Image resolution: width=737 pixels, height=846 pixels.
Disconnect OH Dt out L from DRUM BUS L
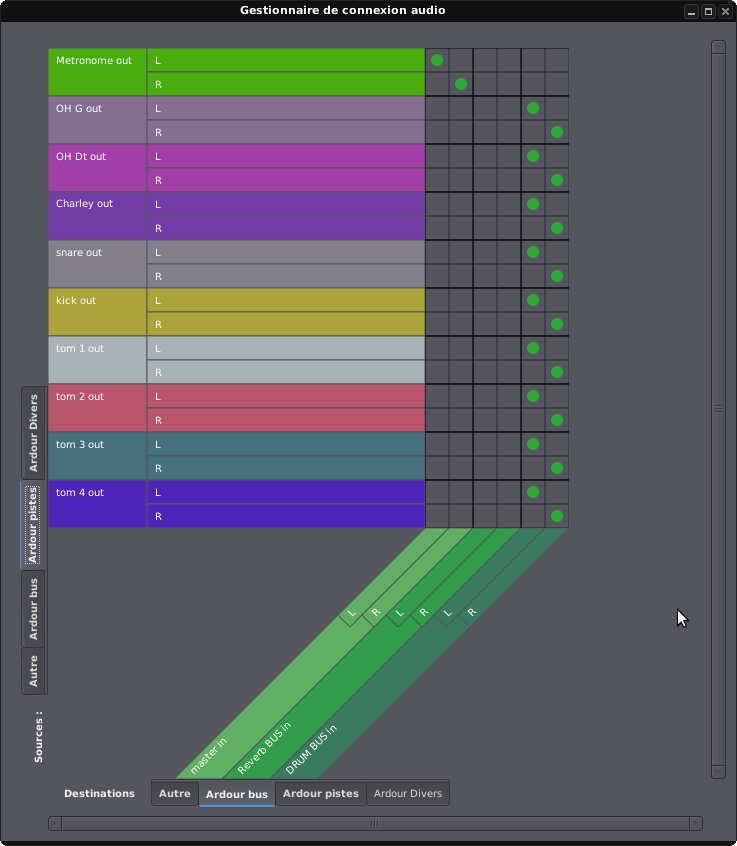pos(533,156)
